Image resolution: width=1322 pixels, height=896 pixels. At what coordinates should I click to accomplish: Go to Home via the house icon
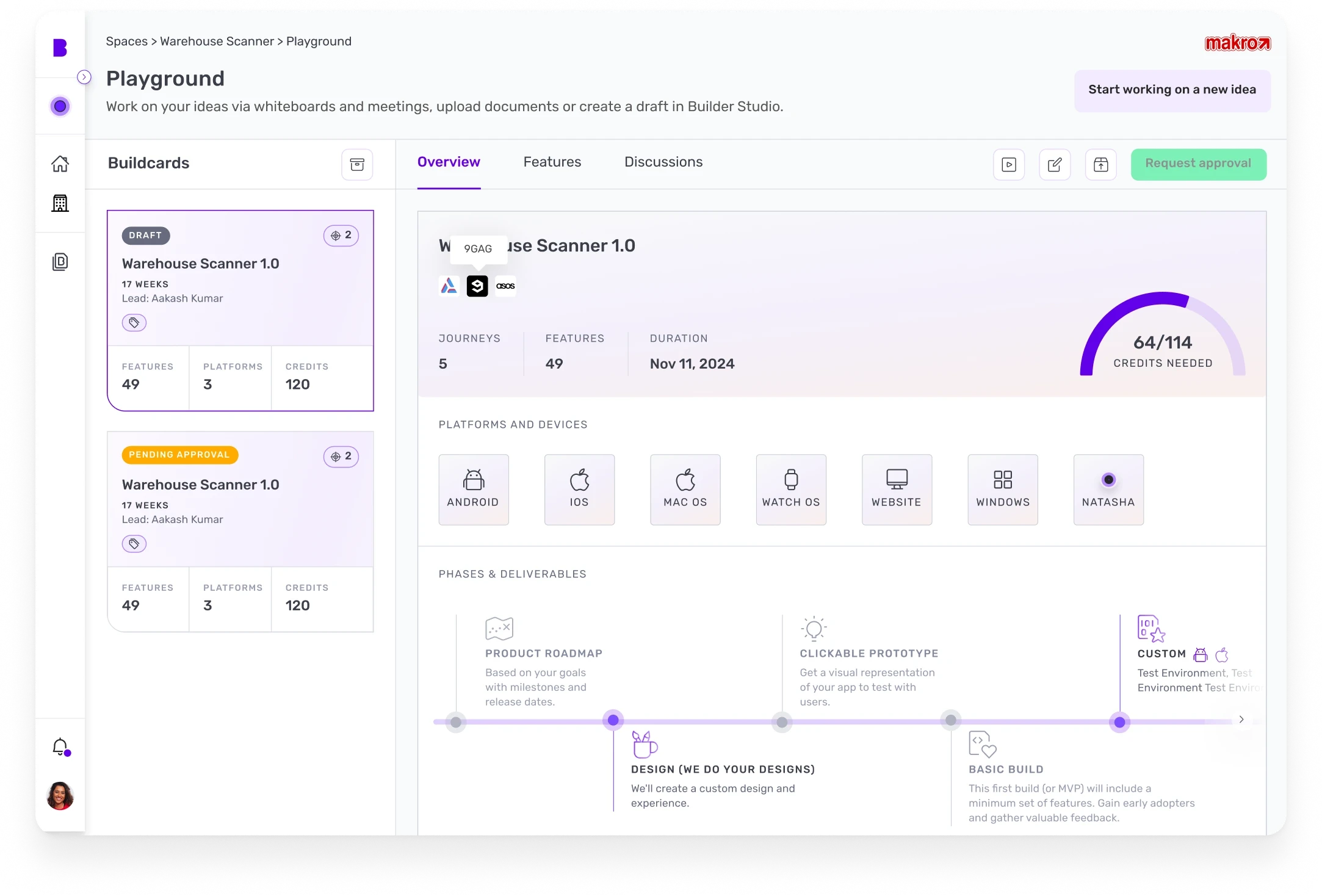coord(60,164)
